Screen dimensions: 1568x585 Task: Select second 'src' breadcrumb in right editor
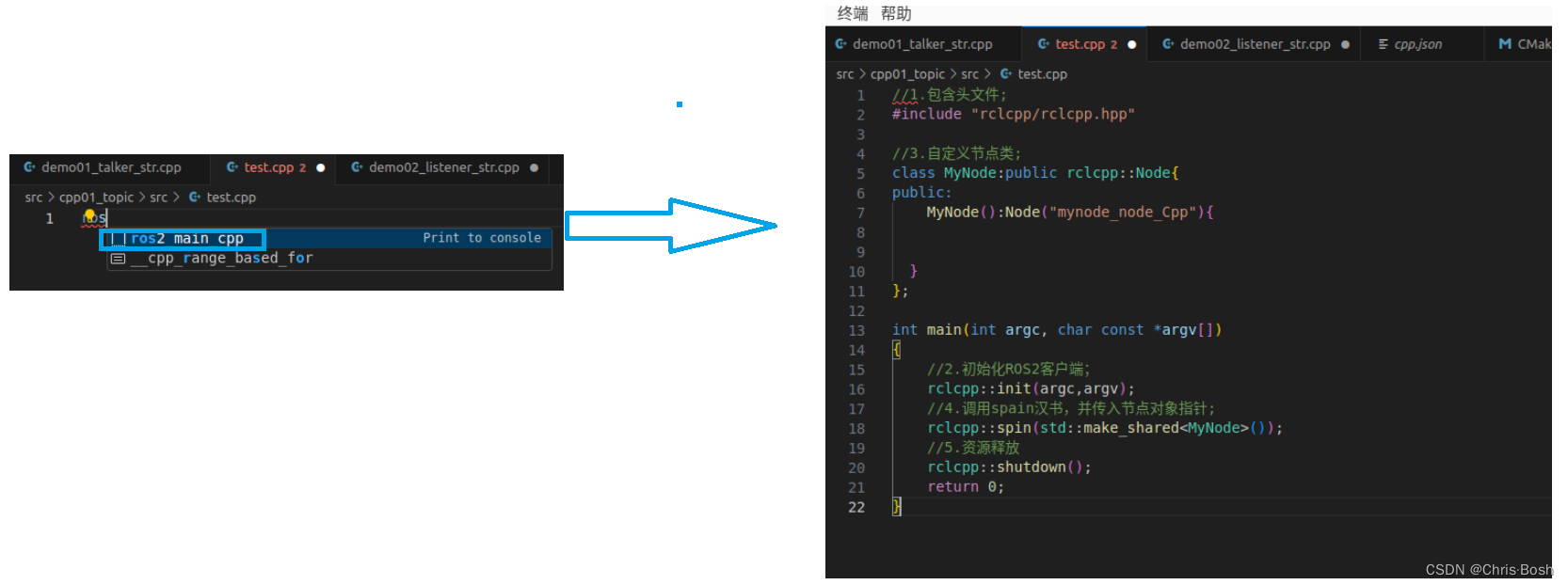pyautogui.click(x=969, y=74)
